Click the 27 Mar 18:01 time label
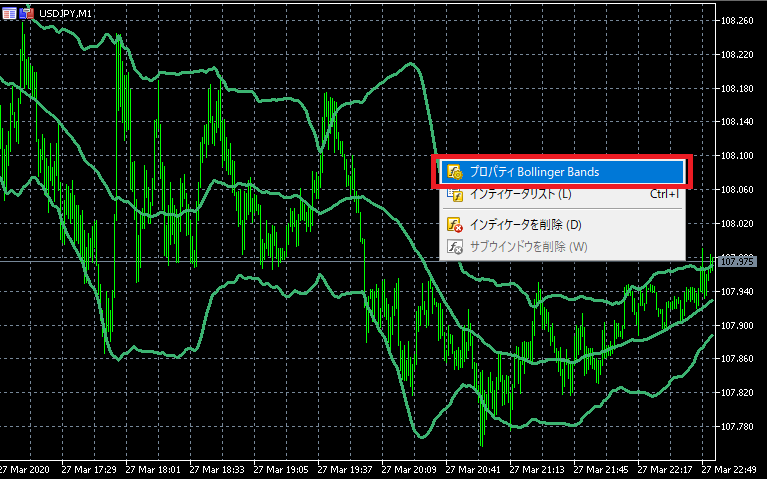The image size is (767, 479). coord(153,470)
